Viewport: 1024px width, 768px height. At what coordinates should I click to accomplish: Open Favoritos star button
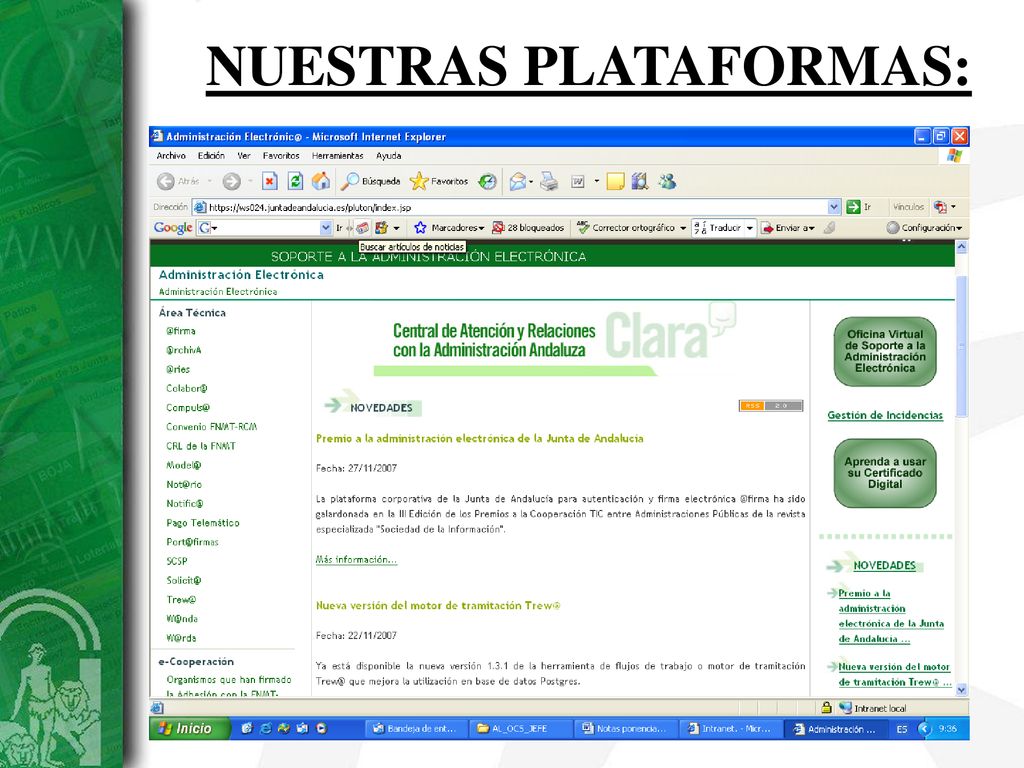click(439, 181)
